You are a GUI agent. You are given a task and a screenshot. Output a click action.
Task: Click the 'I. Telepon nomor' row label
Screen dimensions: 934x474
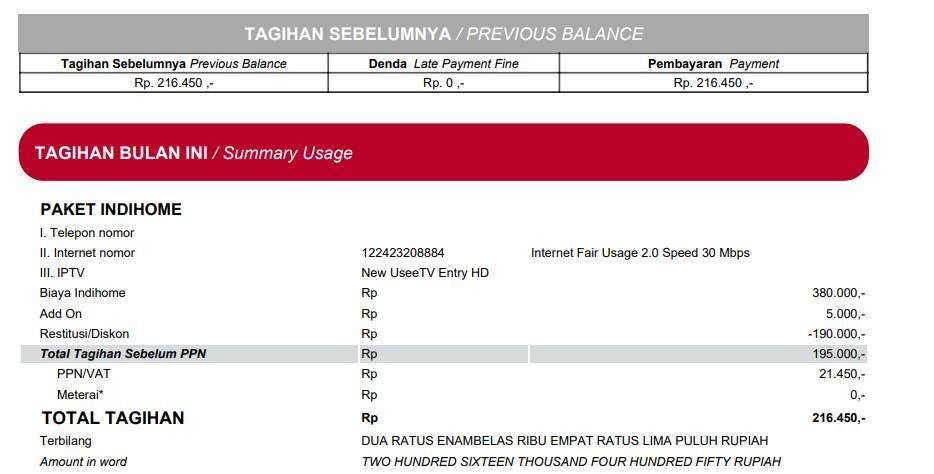87,233
